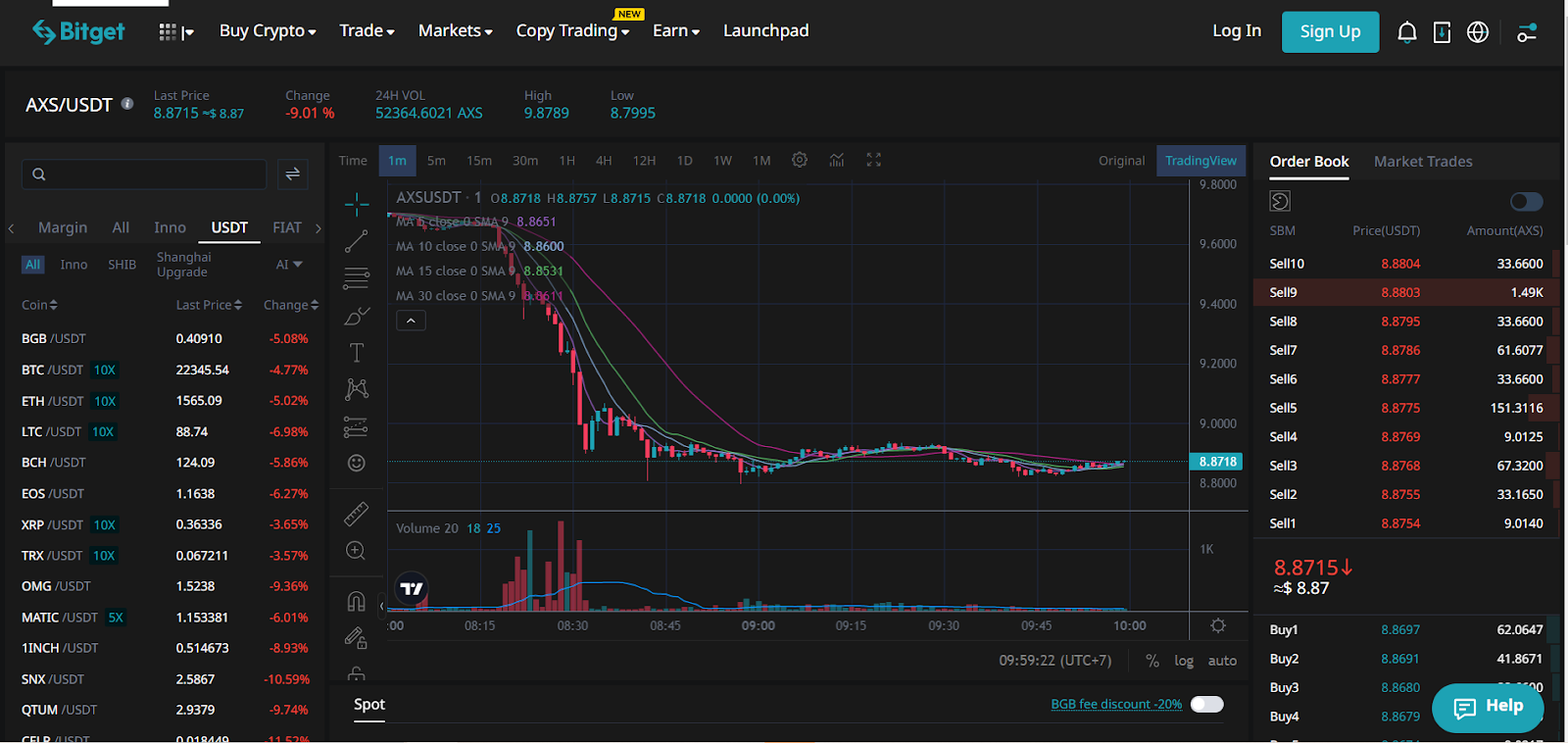Collapse the chart indicator legend chevron
This screenshot has width=1568, height=743.
tap(411, 321)
